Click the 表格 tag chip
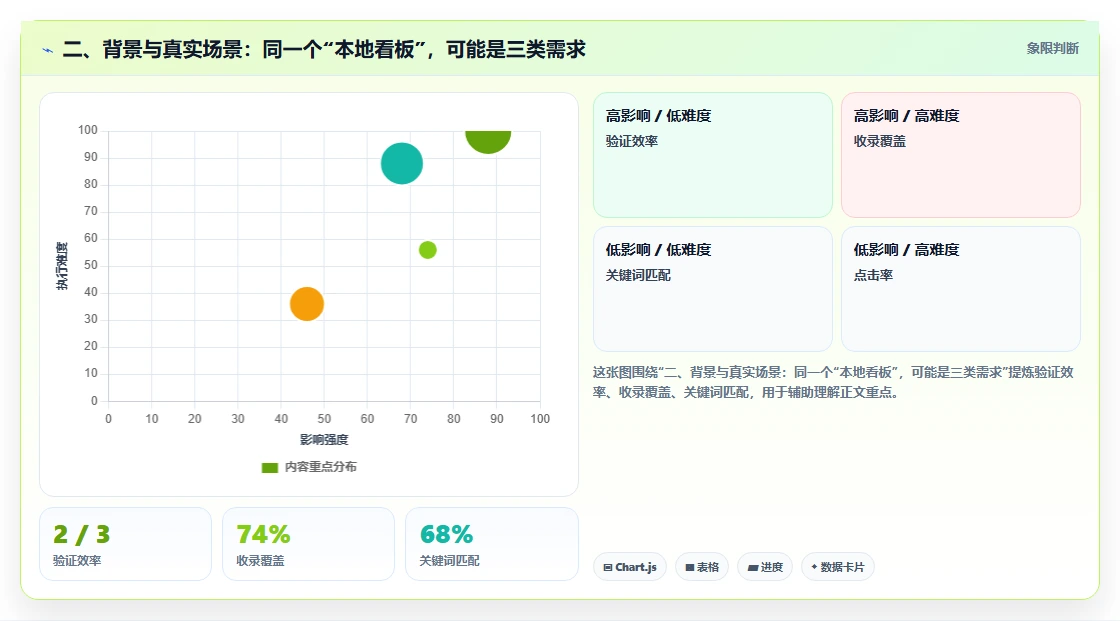Viewport: 1120px width, 621px height. tap(702, 567)
